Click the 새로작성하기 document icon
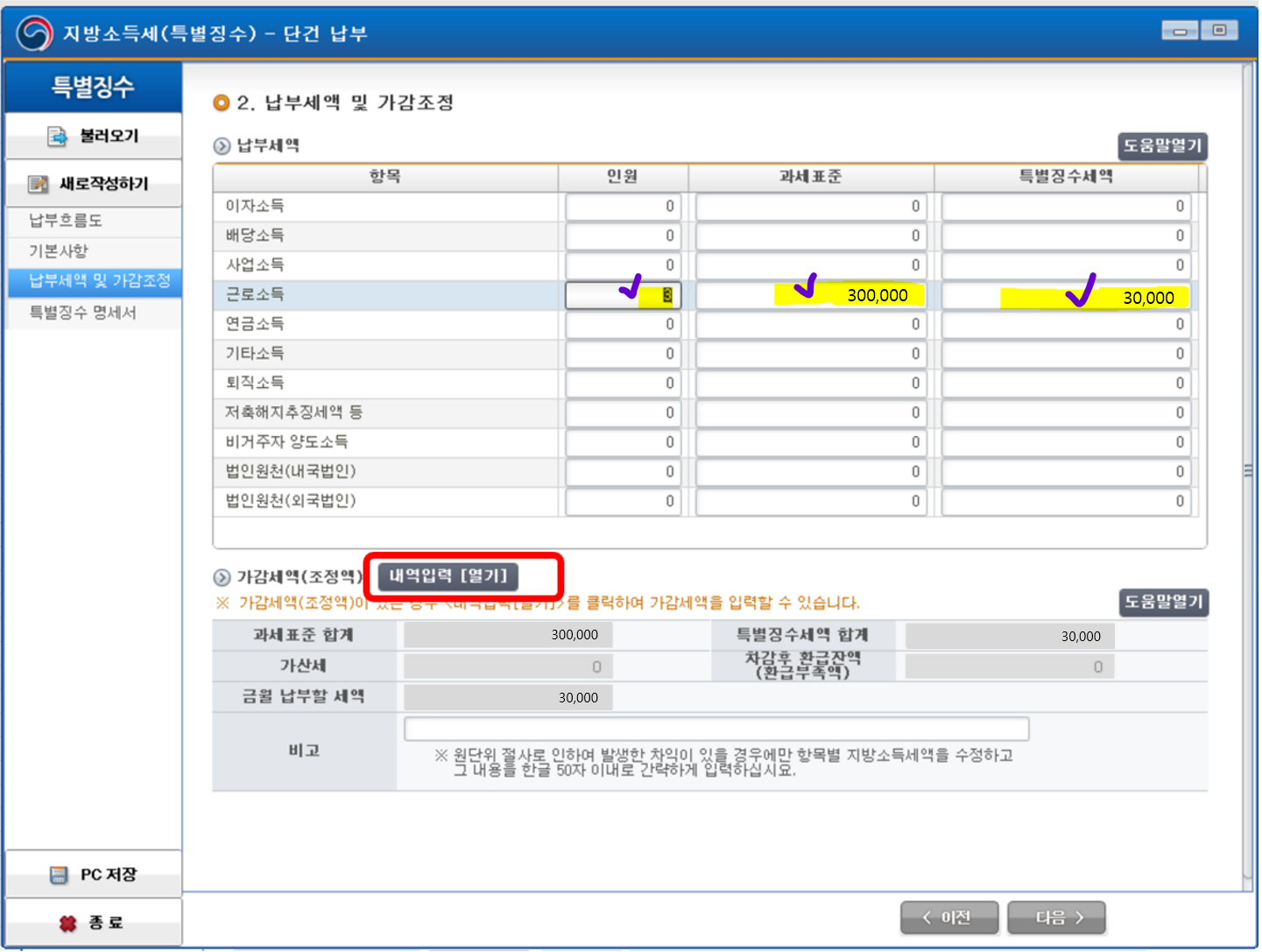Image resolution: width=1262 pixels, height=952 pixels. pos(38,184)
